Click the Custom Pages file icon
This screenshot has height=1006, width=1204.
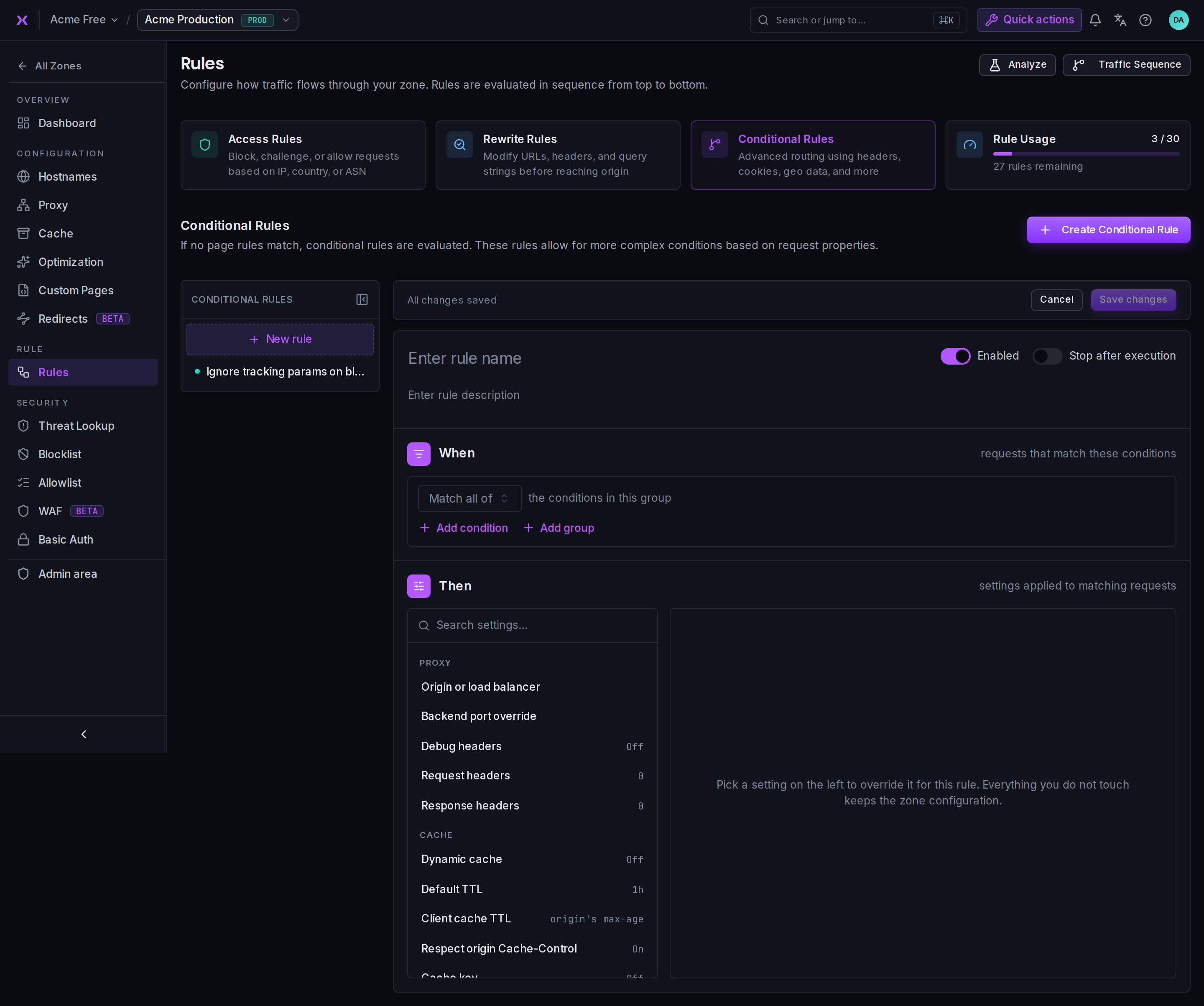(x=23, y=290)
